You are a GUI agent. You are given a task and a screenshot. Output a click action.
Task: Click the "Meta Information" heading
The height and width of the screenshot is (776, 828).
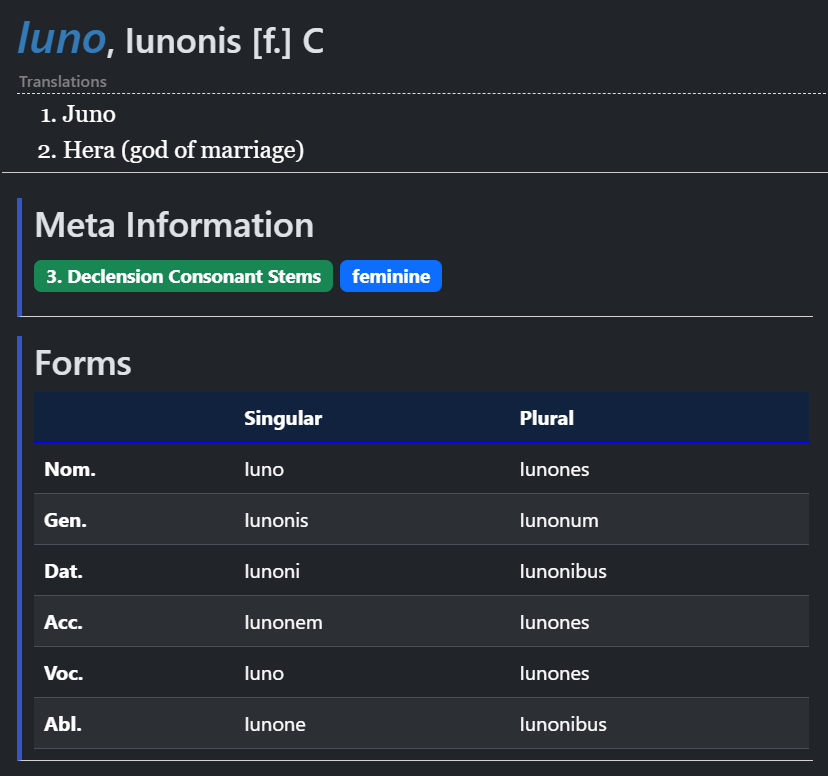click(174, 225)
